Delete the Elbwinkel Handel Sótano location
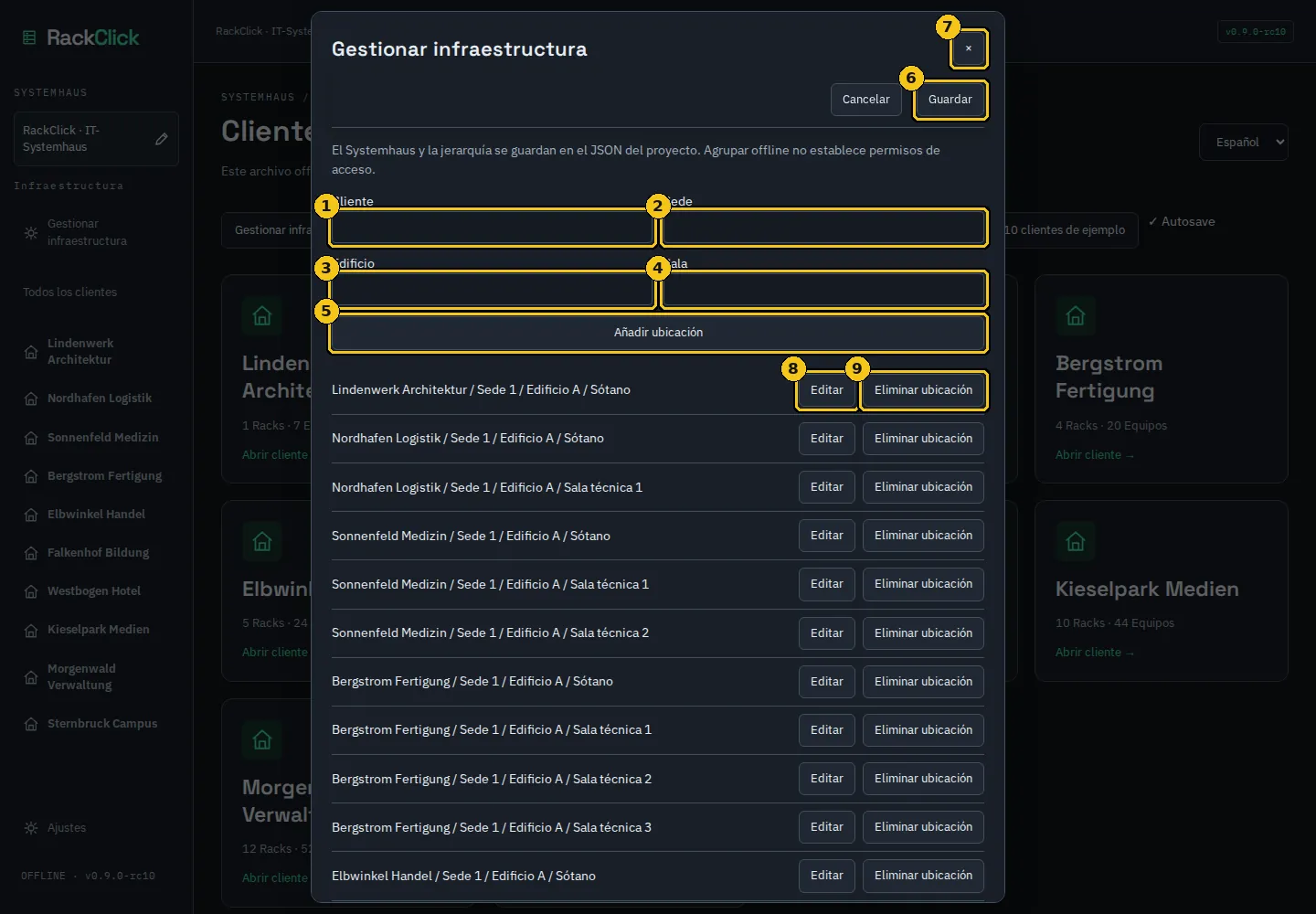This screenshot has height=914, width=1316. click(923, 876)
